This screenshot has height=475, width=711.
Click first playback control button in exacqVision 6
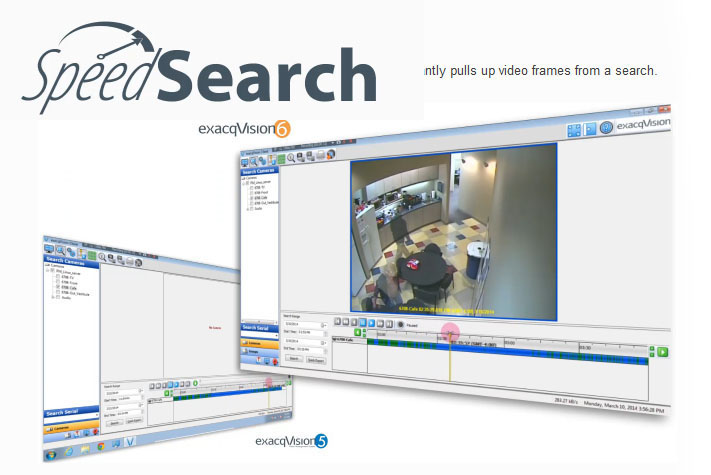(337, 321)
